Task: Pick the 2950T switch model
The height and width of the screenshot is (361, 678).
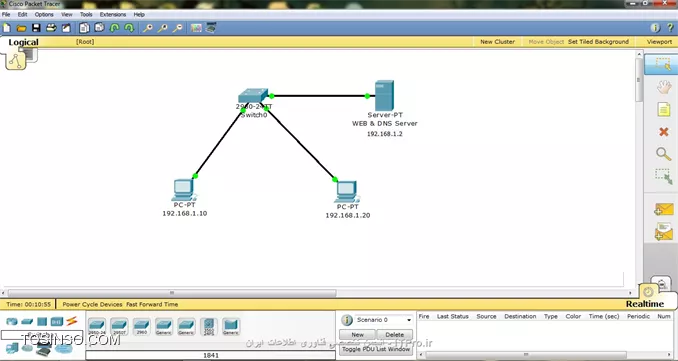Action: [119, 327]
